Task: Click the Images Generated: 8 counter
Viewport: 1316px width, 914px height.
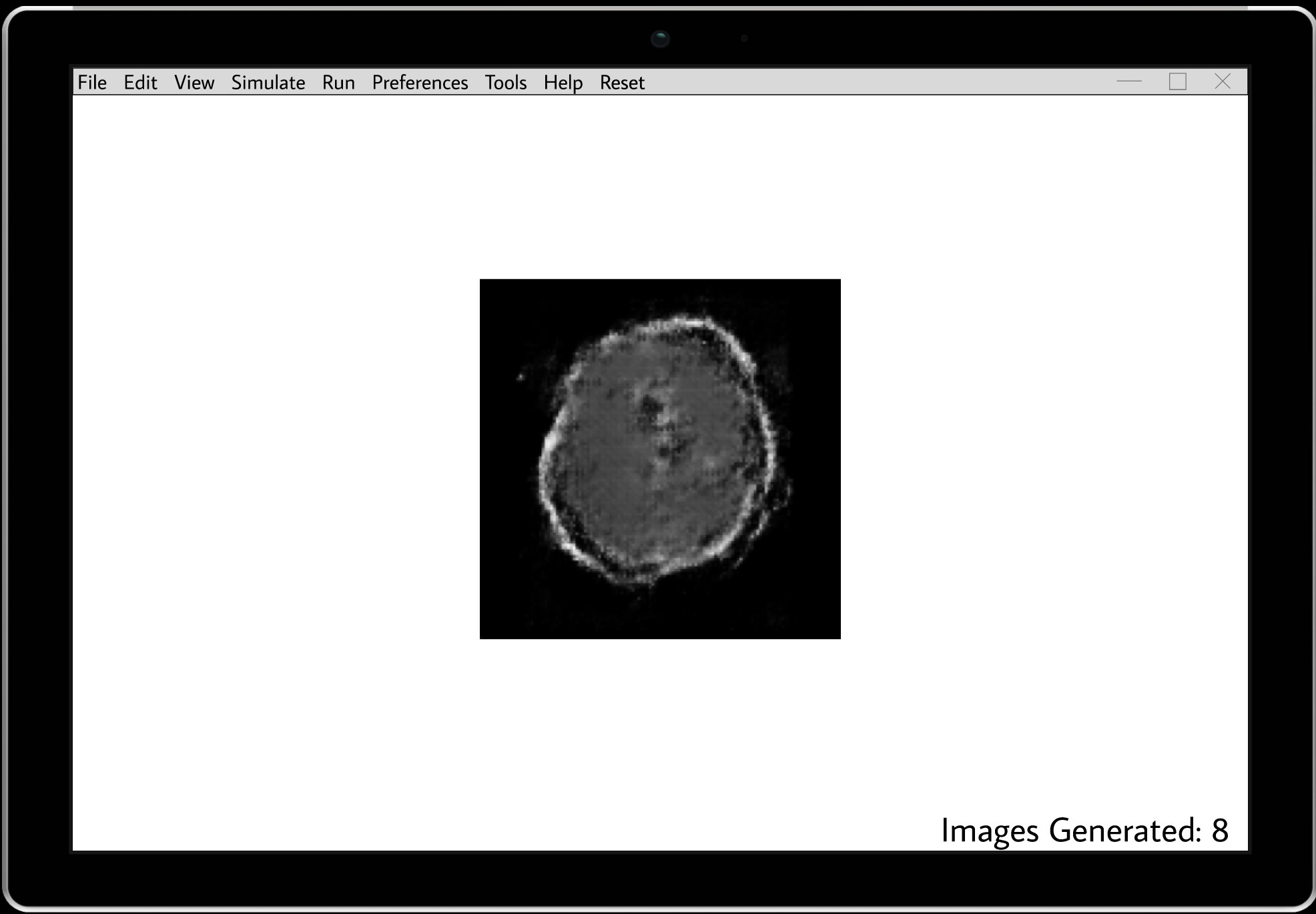Action: [1084, 830]
